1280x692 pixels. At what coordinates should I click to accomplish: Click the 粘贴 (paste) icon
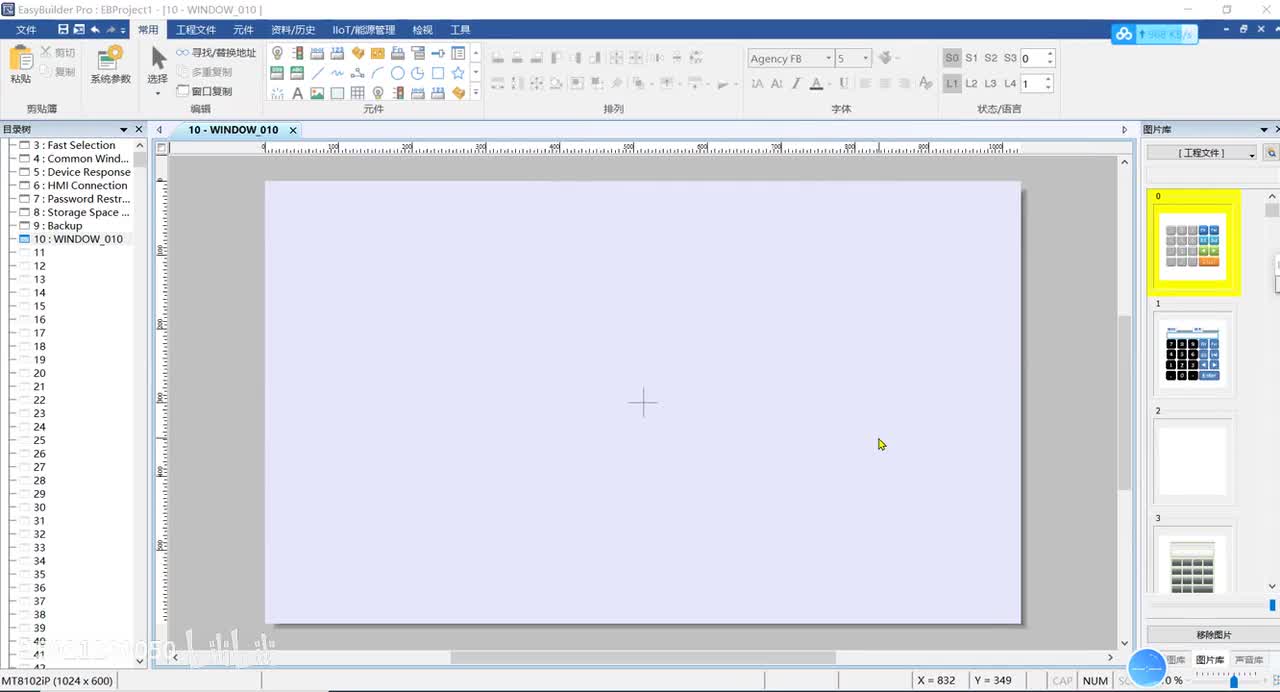tap(20, 58)
